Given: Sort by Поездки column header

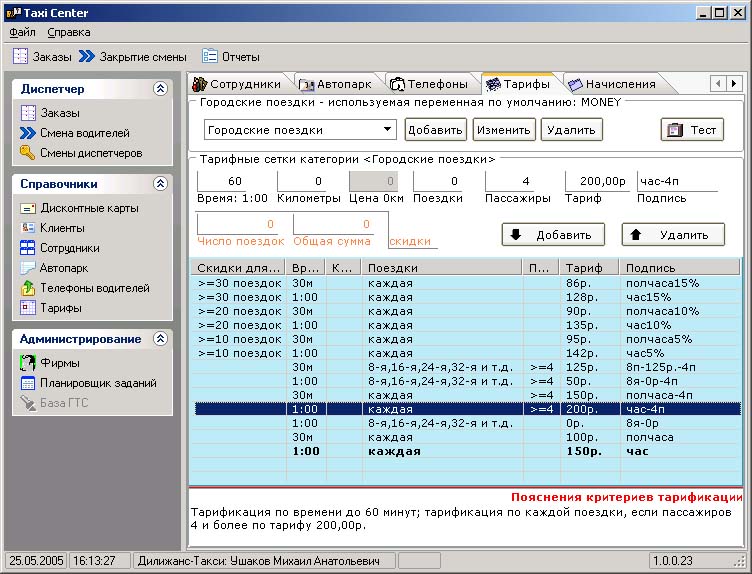Looking at the screenshot, I should click(441, 268).
